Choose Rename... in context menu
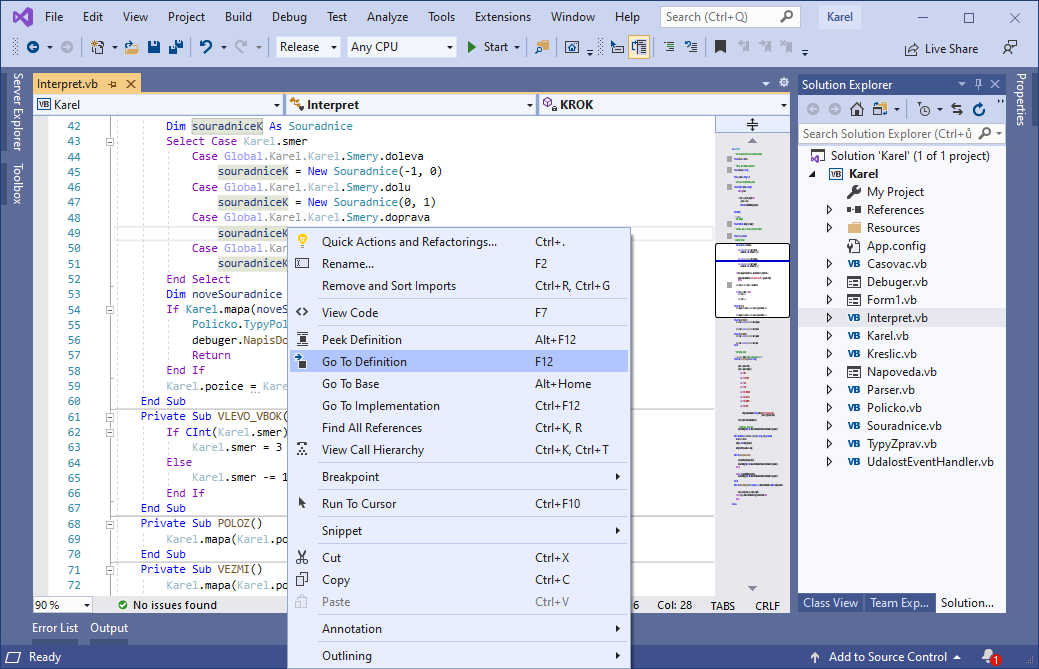Screen dimensions: 1039x669 pyautogui.click(x=459, y=264)
